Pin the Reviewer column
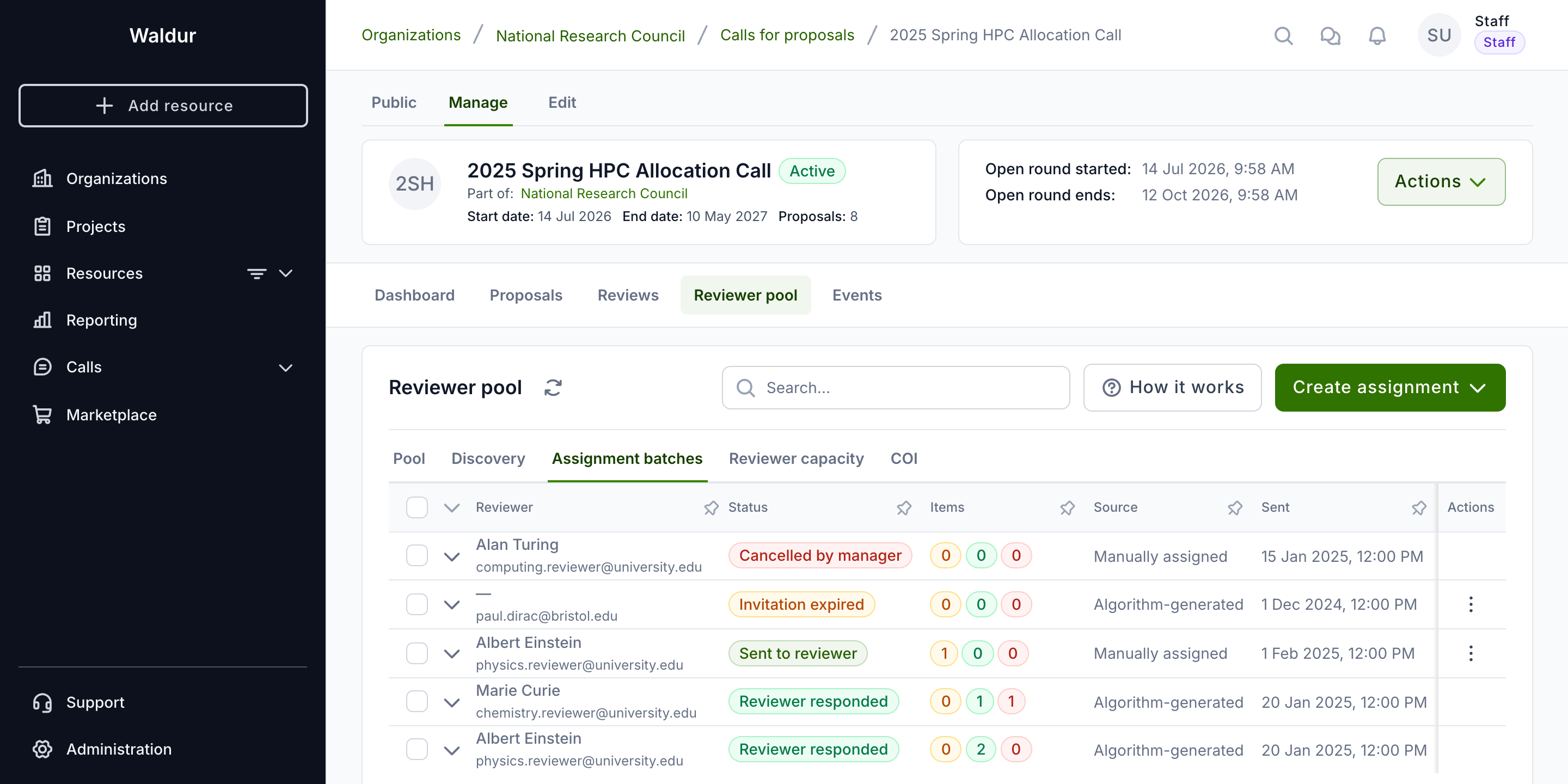 click(711, 507)
